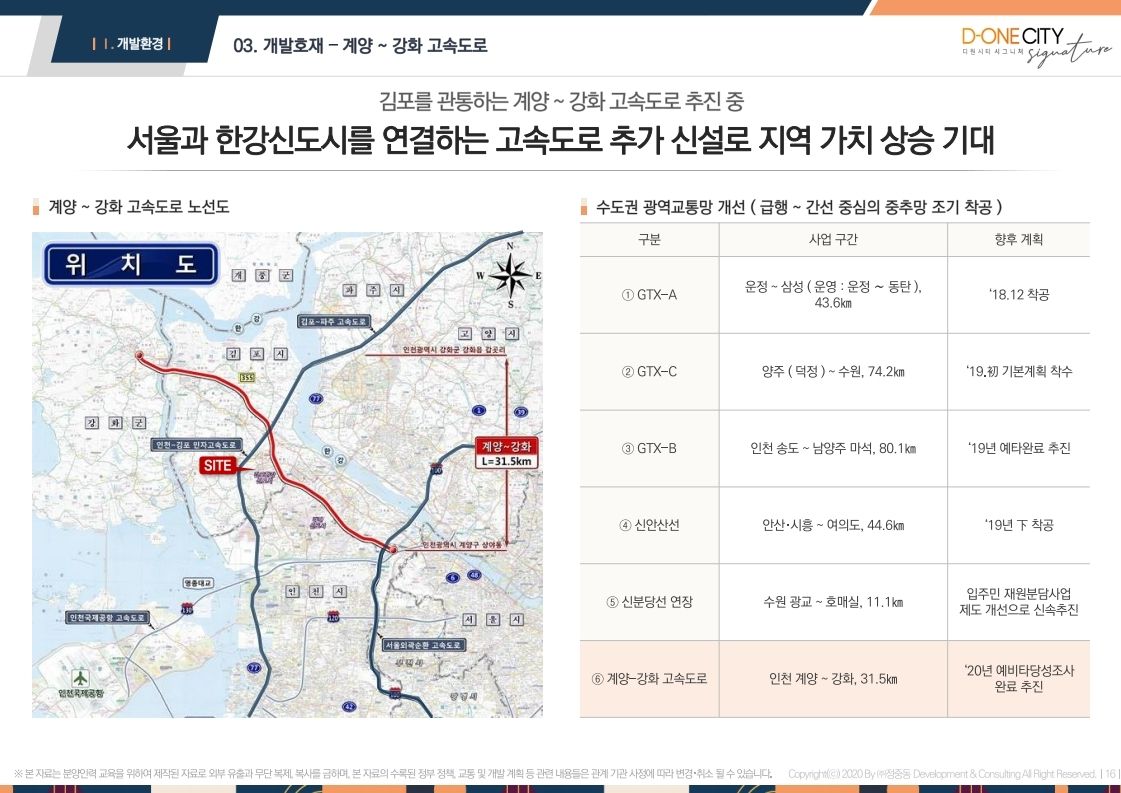Click the 서울시 label on map
This screenshot has height=793, width=1121.
492,619
